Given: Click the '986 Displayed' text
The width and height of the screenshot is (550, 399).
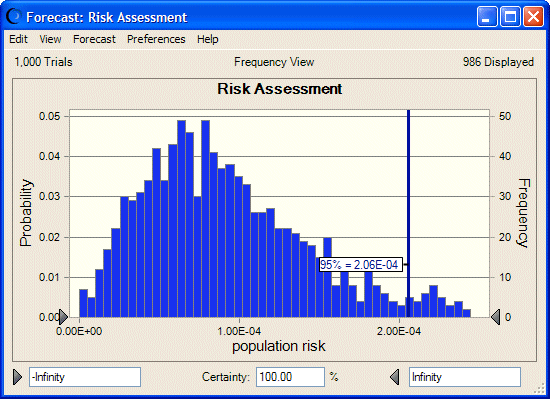Looking at the screenshot, I should 498,62.
